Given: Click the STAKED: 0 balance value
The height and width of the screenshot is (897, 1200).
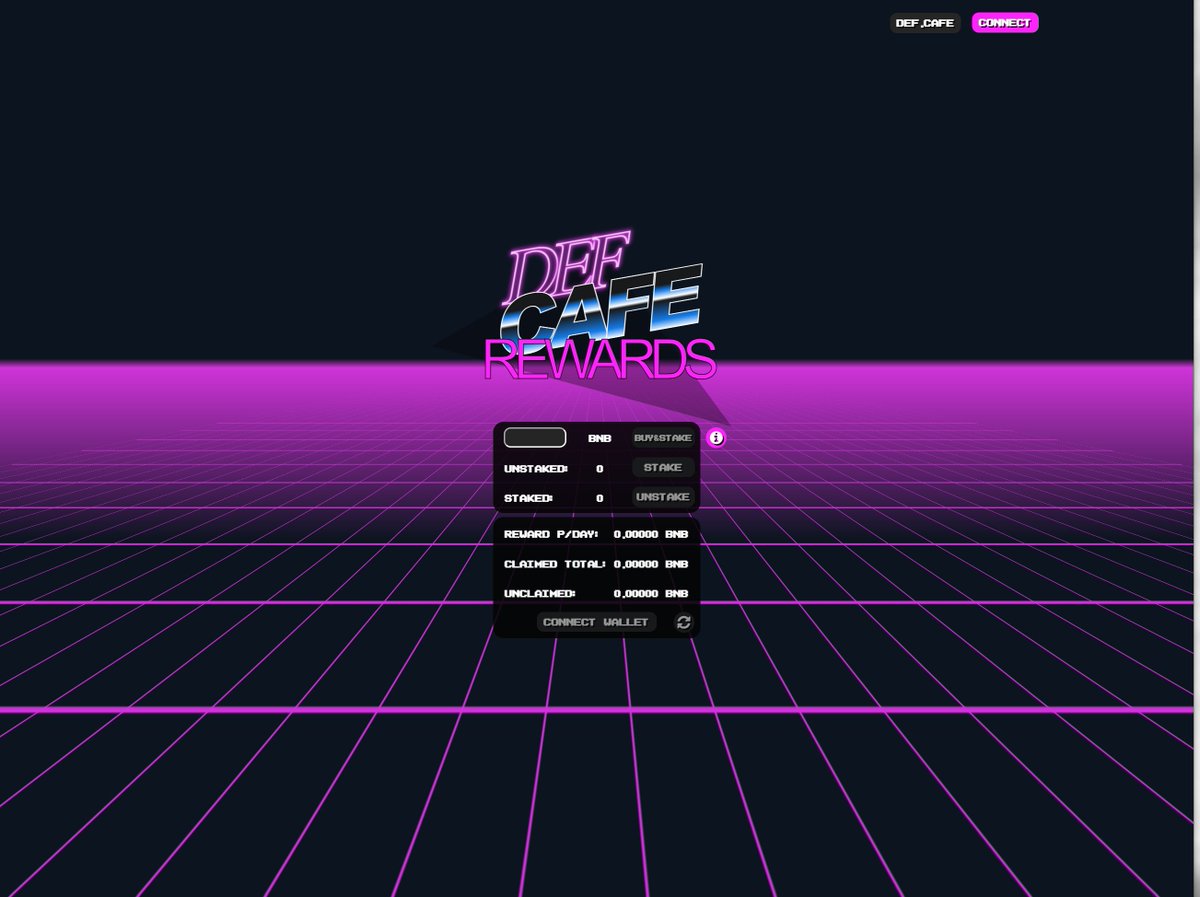Looking at the screenshot, I should 598,497.
